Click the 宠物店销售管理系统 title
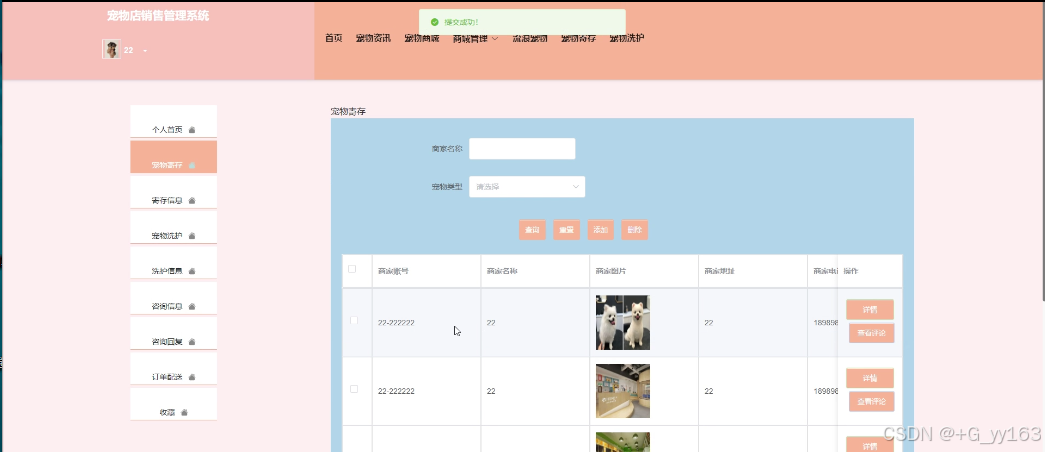Image resolution: width=1045 pixels, height=452 pixels. coord(158,16)
